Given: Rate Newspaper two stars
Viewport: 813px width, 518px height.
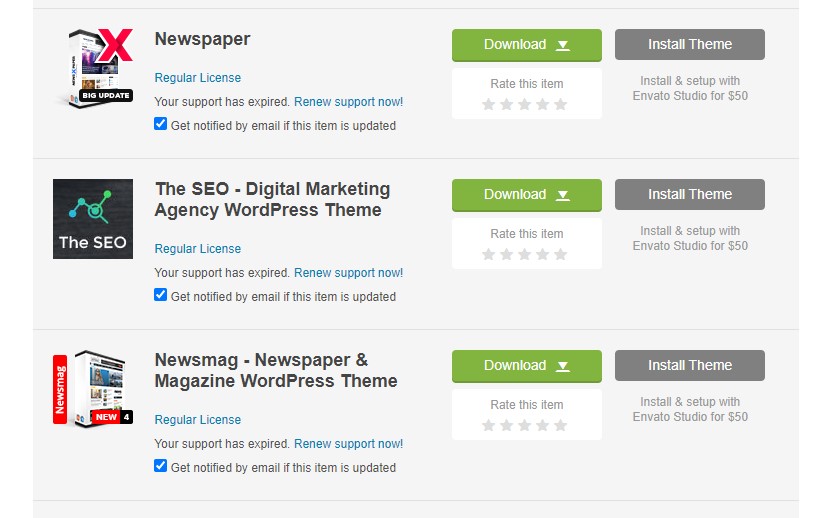Looking at the screenshot, I should pyautogui.click(x=507, y=104).
